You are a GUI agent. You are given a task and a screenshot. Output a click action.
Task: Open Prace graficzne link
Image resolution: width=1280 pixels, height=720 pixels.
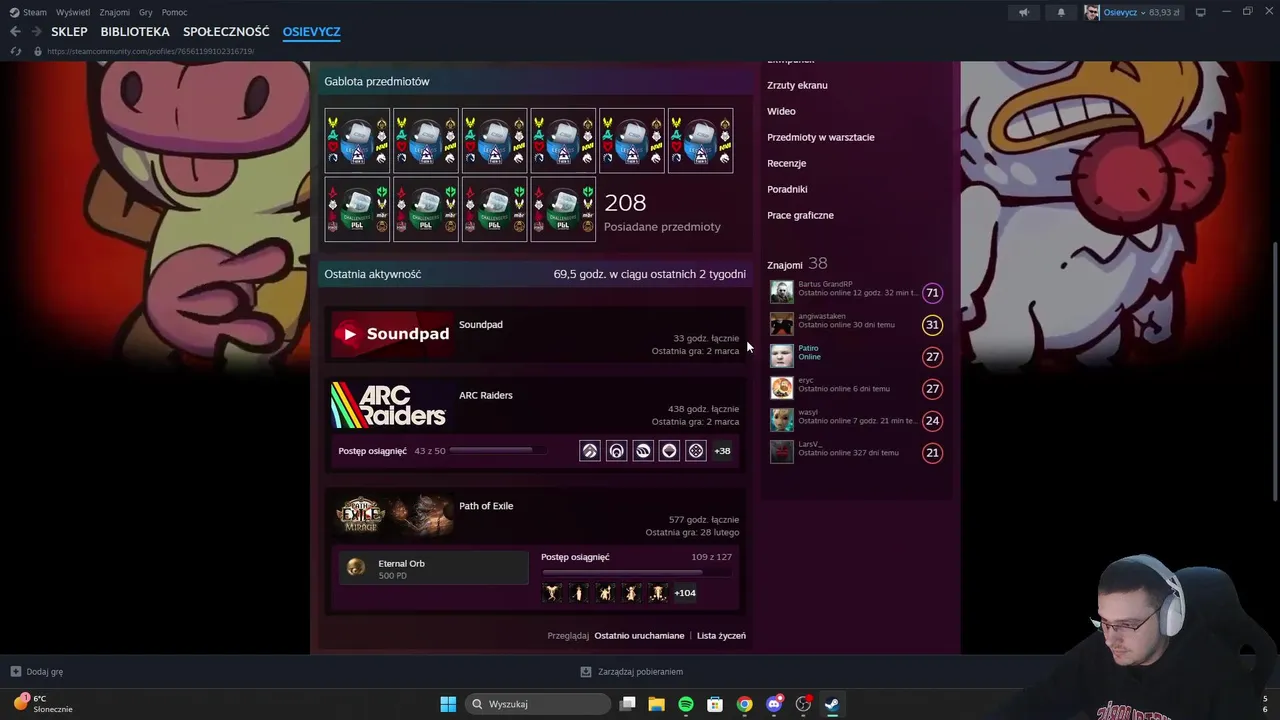[x=800, y=215]
